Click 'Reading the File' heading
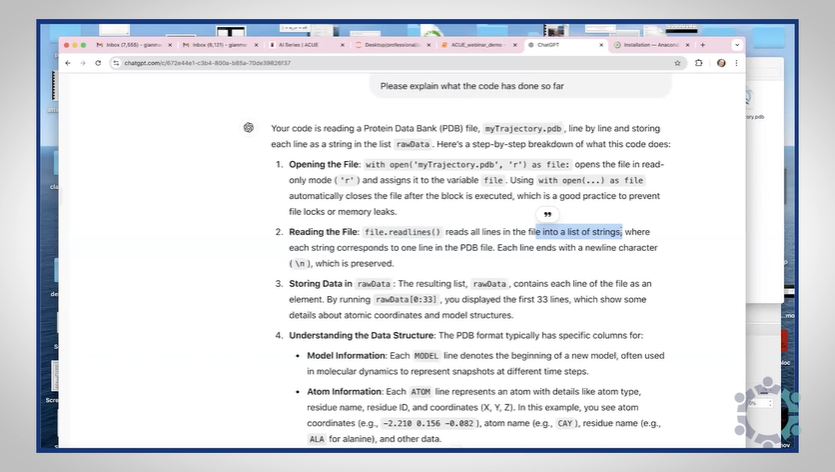The image size is (835, 472). pos(324,232)
